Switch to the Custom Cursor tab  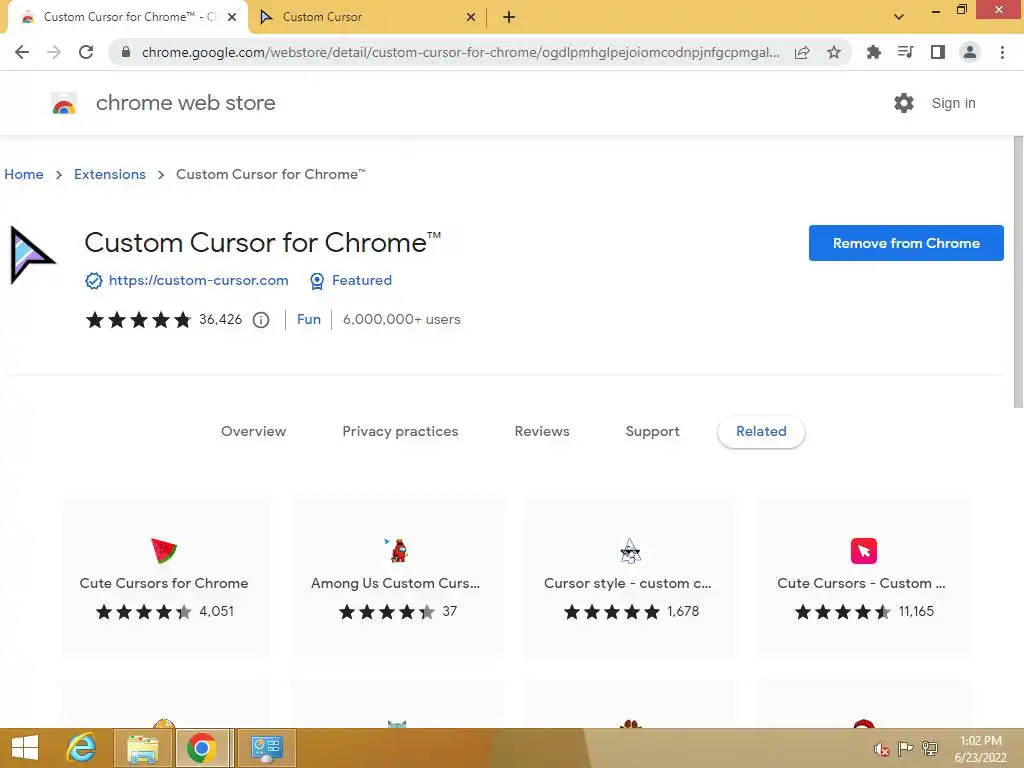367,17
